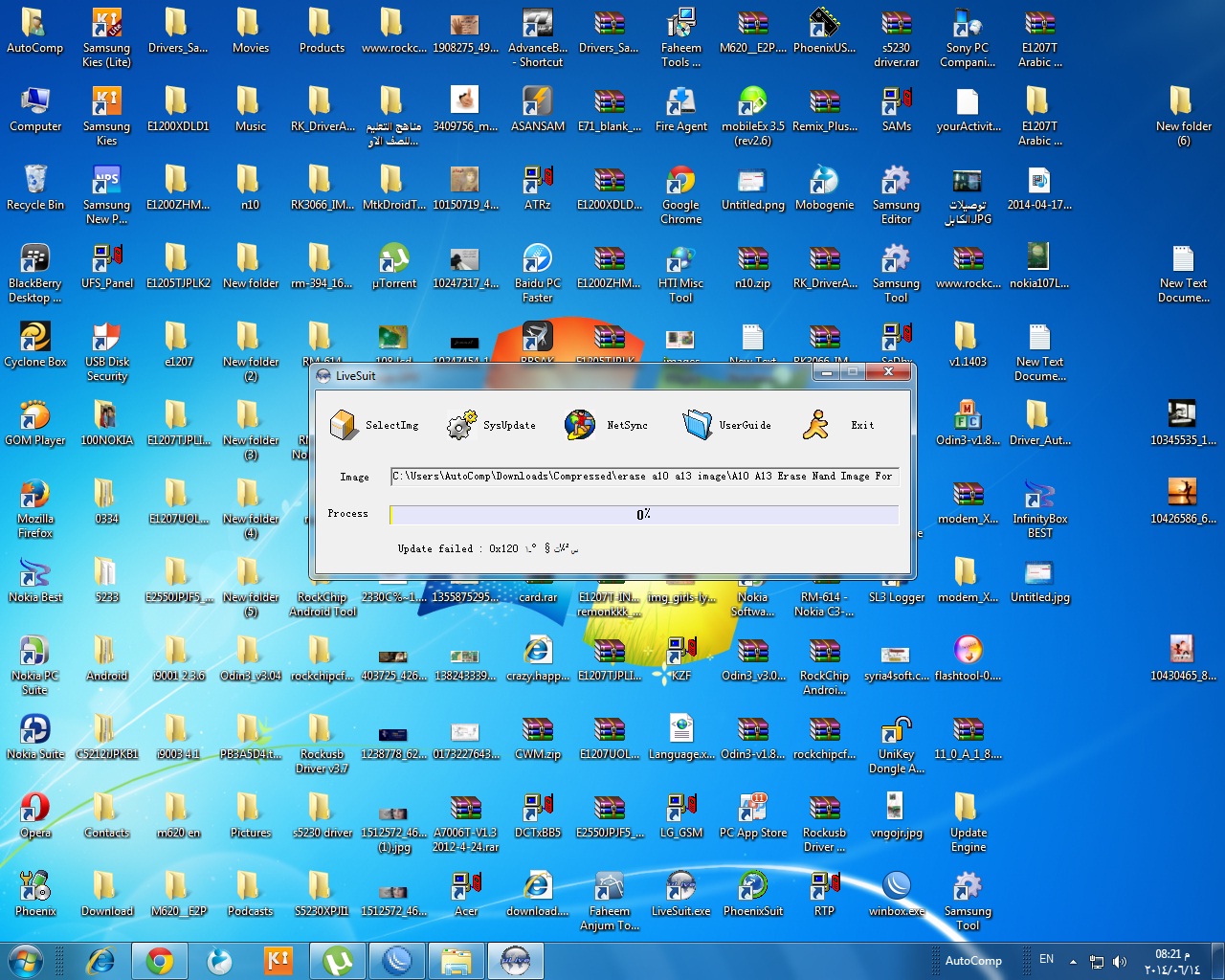Select CWM.zip archive
1225x980 pixels.
[x=538, y=737]
